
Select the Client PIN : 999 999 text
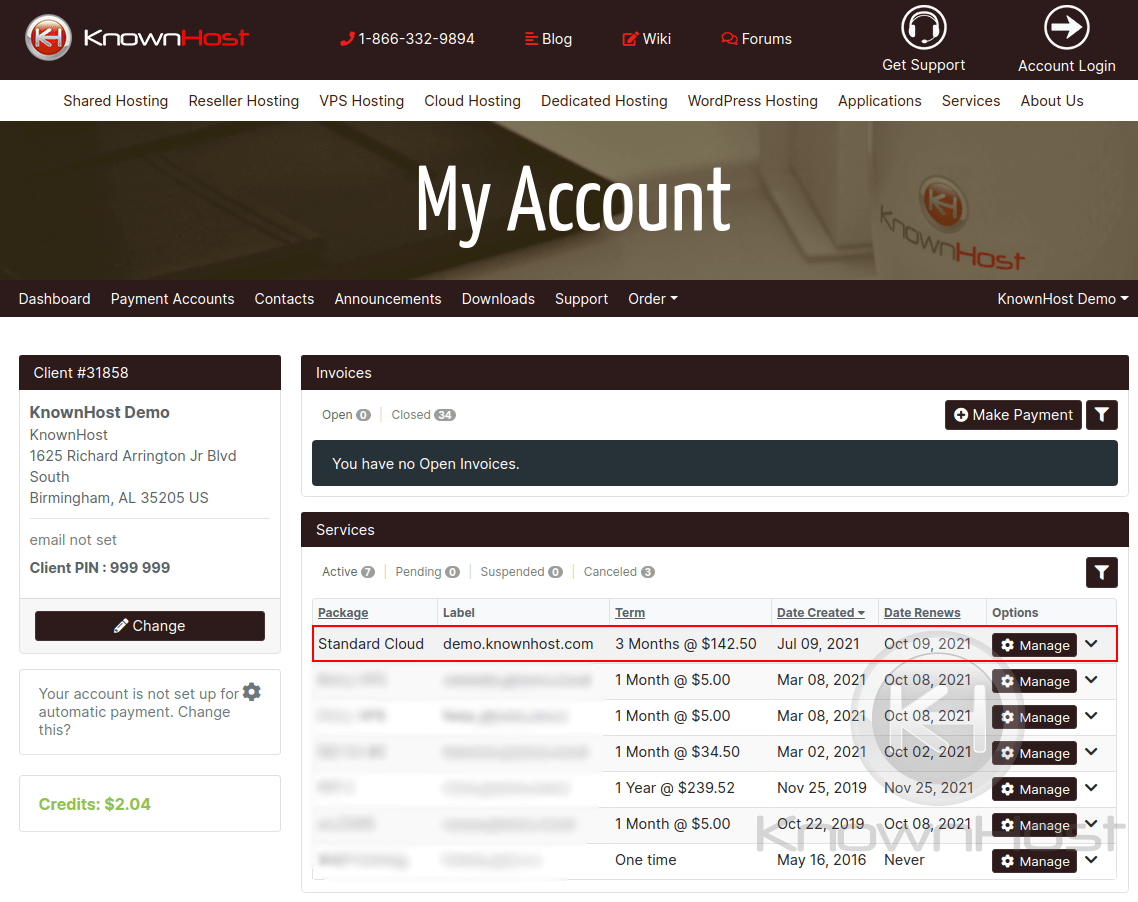(x=100, y=568)
